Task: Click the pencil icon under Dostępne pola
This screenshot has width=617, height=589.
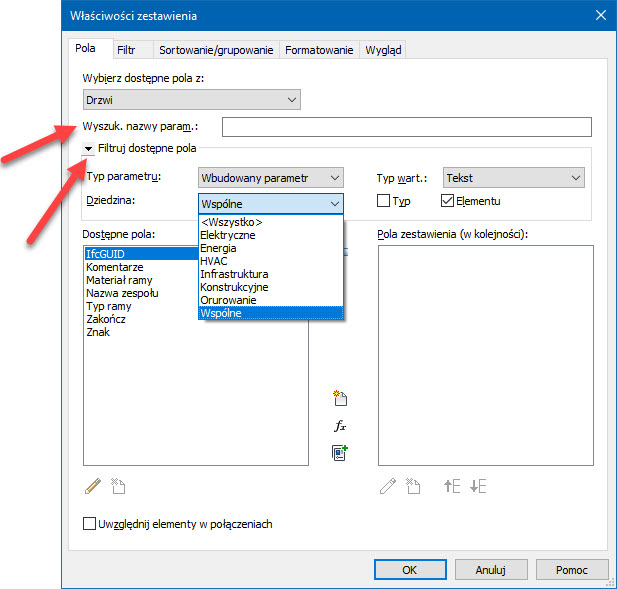Action: [93, 487]
